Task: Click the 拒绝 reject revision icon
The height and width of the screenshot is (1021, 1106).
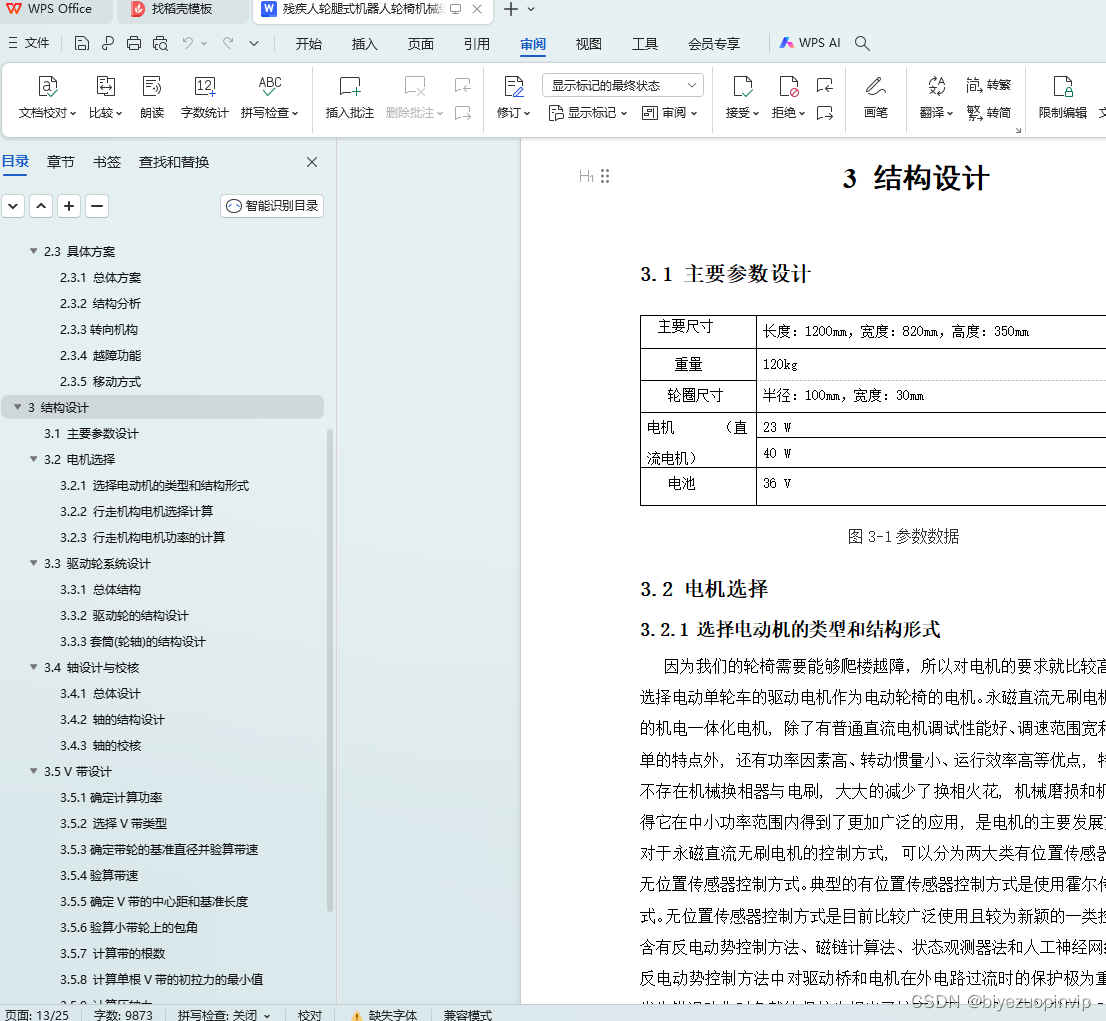Action: 788,87
